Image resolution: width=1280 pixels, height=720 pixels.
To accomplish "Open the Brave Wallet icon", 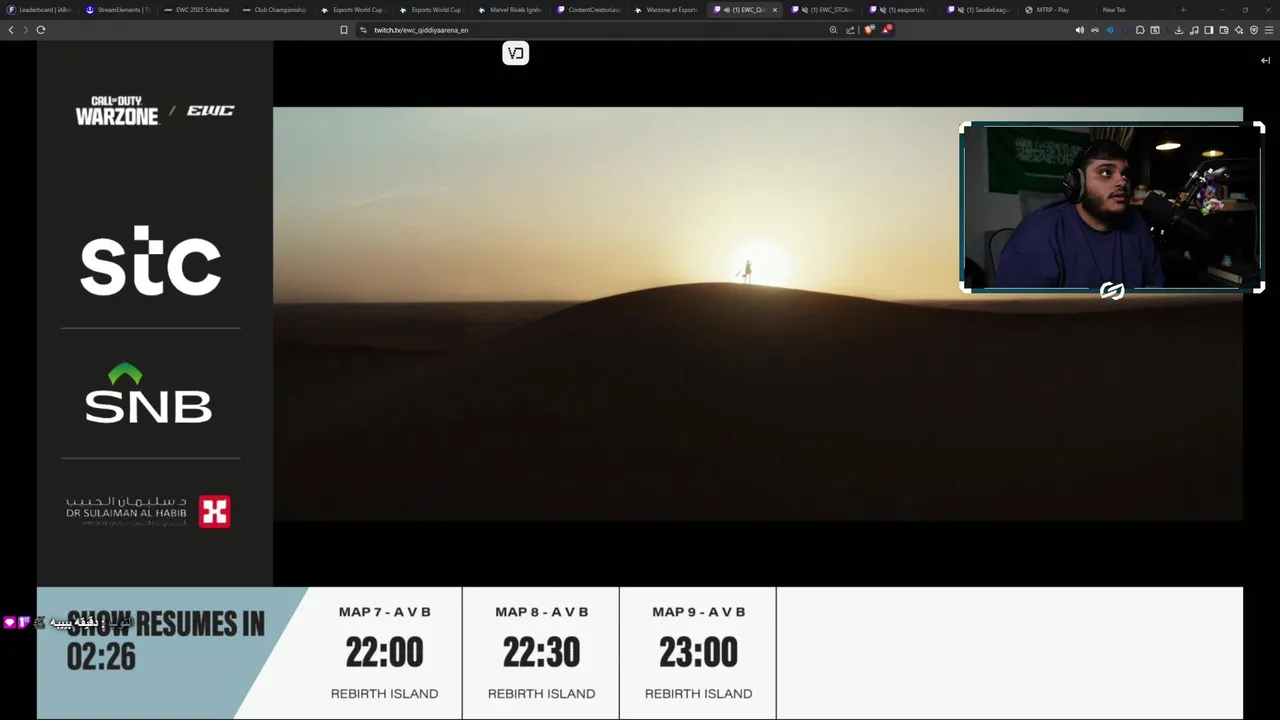I will pos(1224,30).
